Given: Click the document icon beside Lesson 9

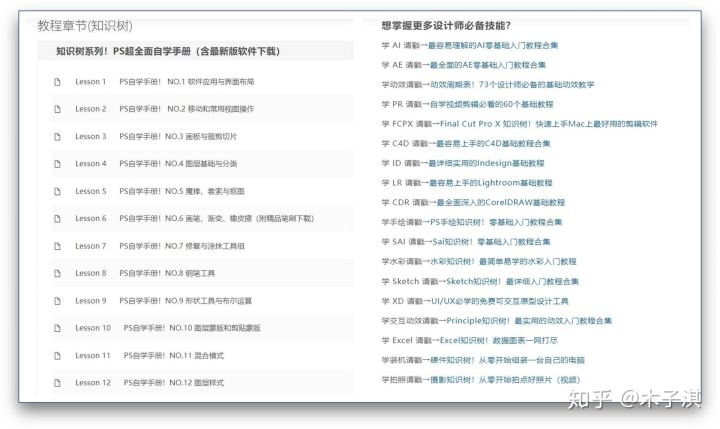Looking at the screenshot, I should 57,301.
